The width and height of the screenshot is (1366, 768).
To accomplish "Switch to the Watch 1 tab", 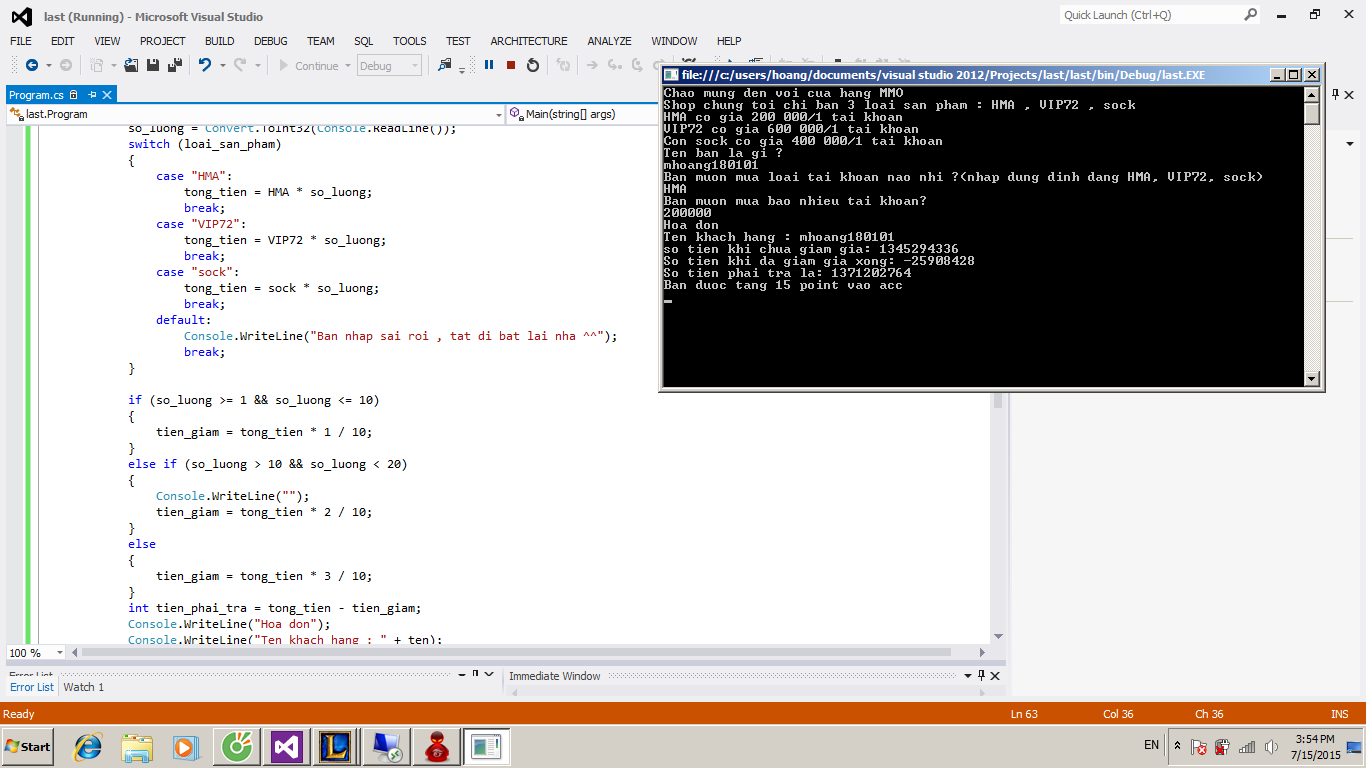I will (83, 687).
